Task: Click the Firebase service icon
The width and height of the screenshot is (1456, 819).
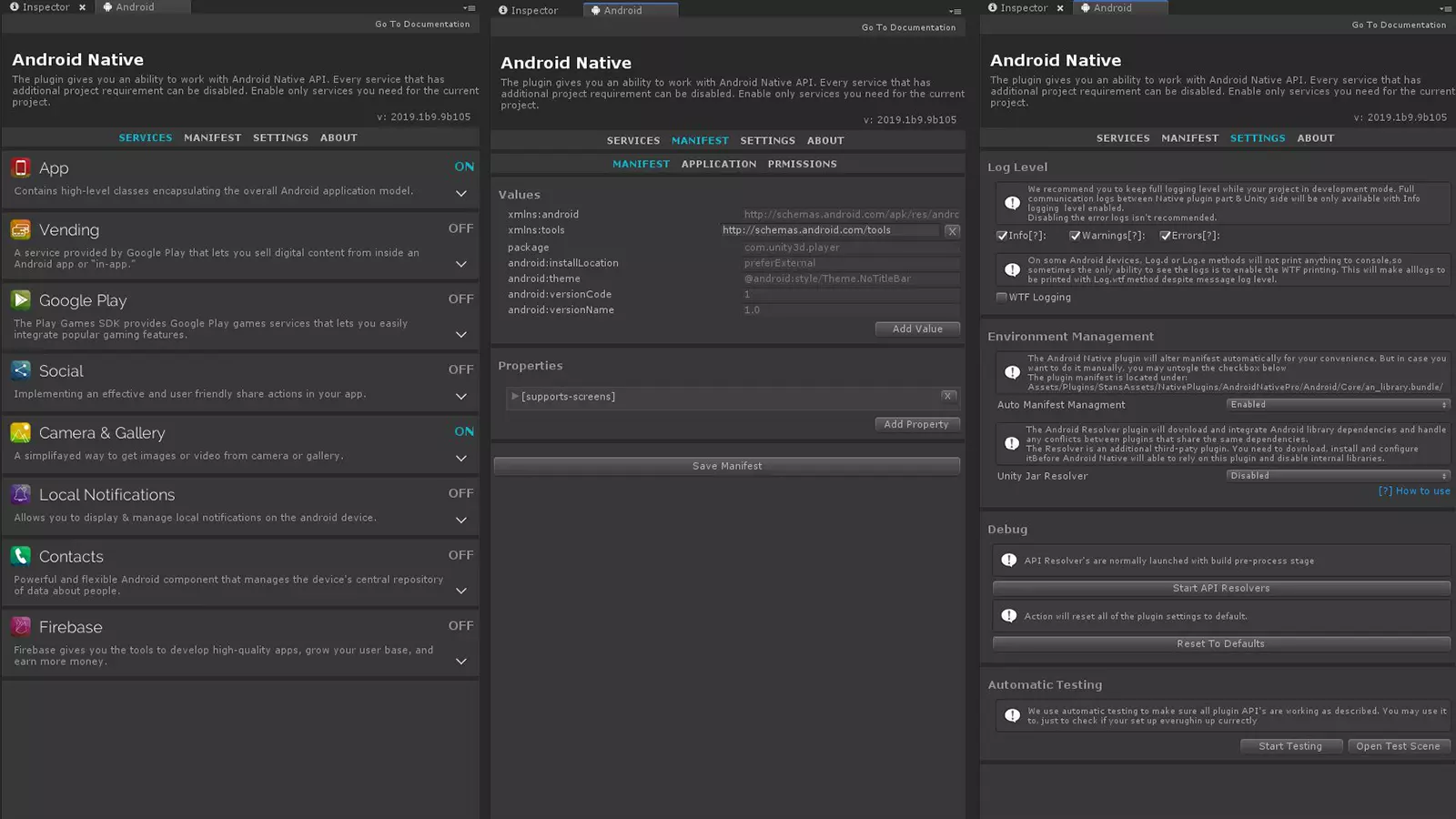Action: click(x=20, y=626)
